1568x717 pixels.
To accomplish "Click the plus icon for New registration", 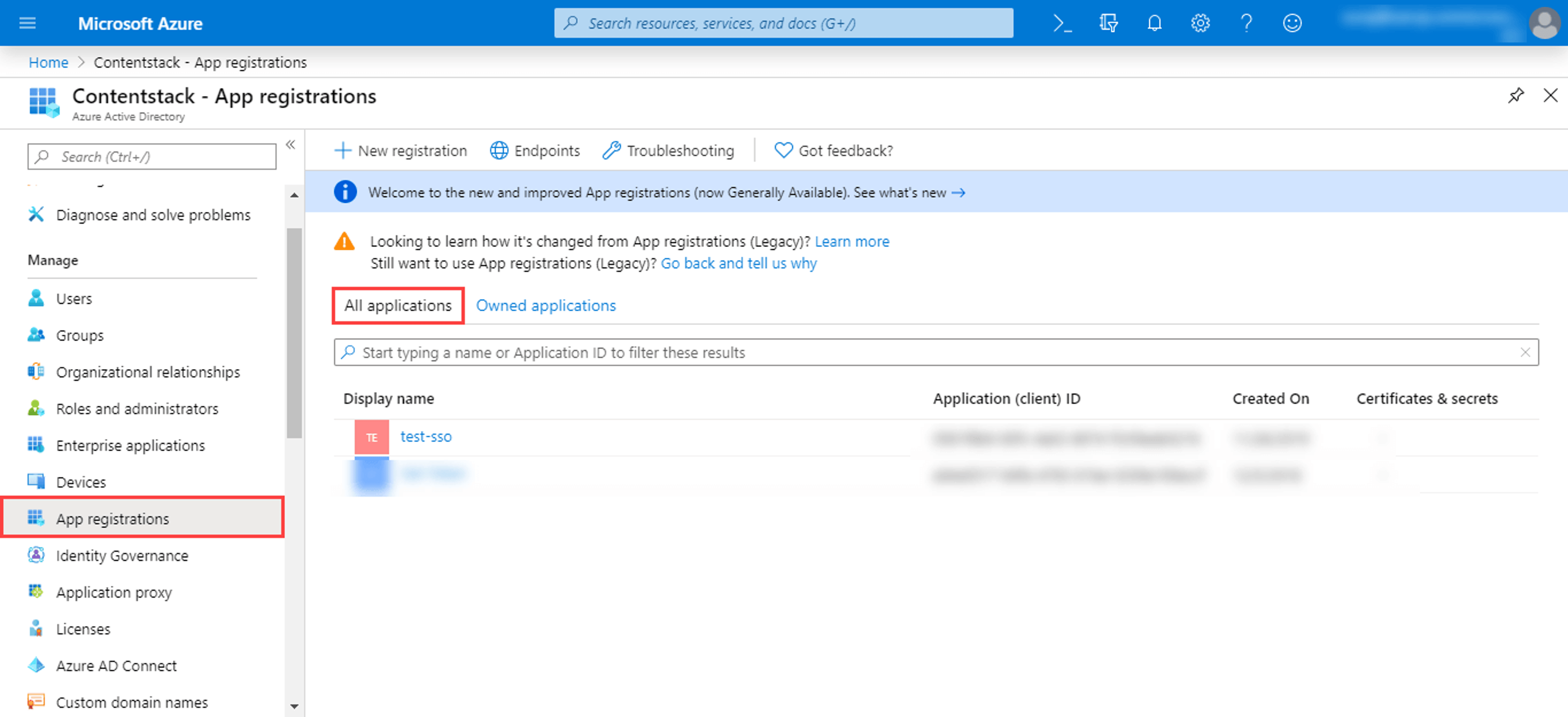I will (x=343, y=150).
